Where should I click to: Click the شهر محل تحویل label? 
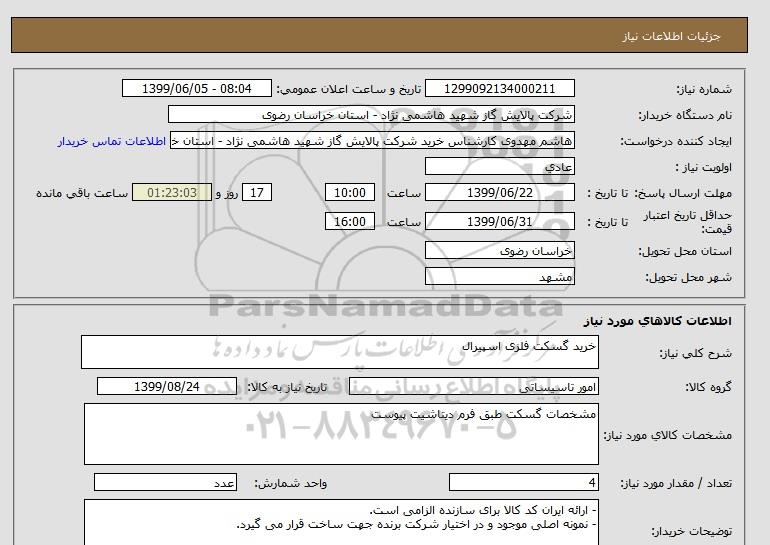pyautogui.click(x=688, y=277)
